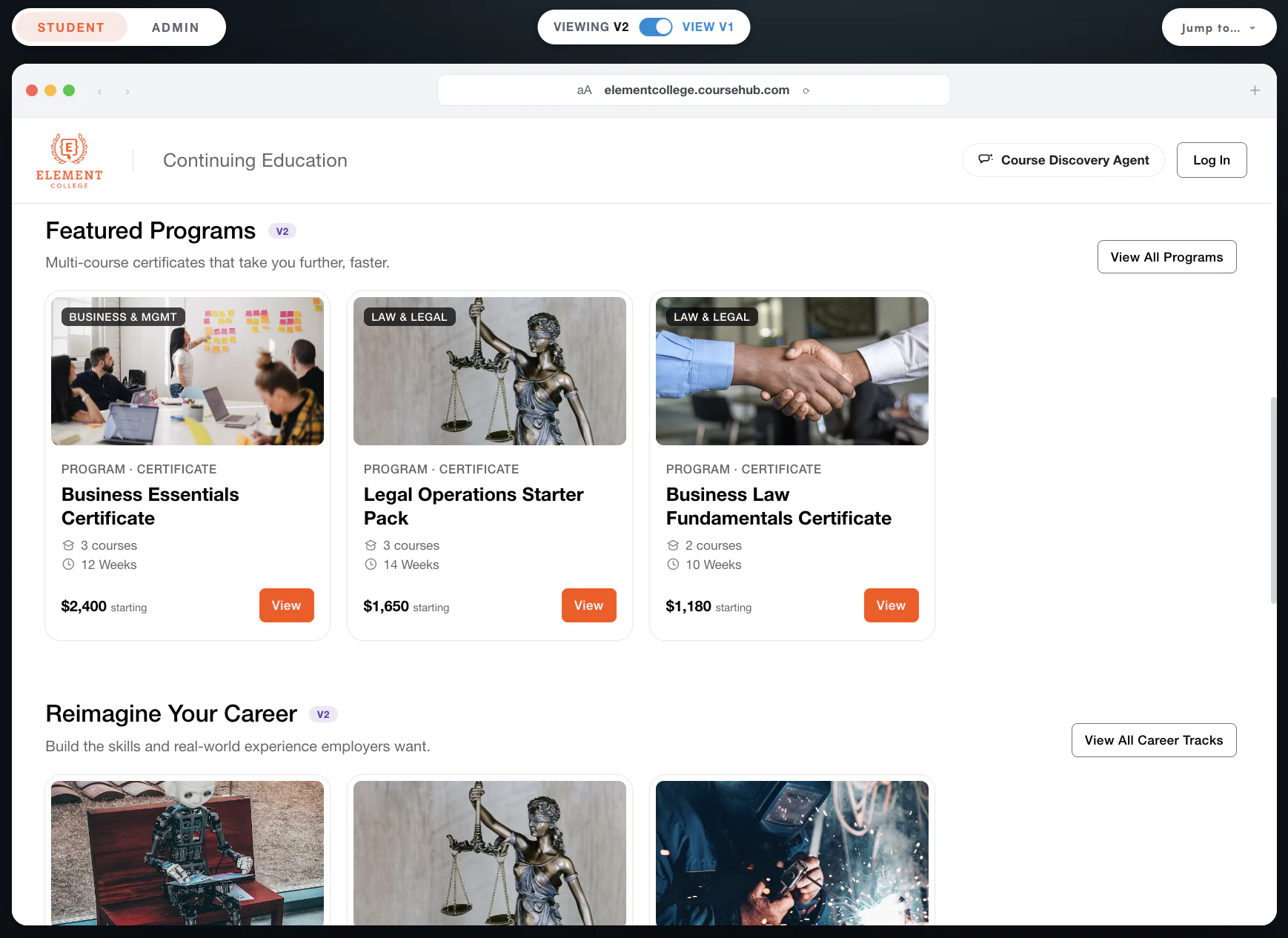Image resolution: width=1288 pixels, height=938 pixels.
Task: Switch to the Student tab
Action: [x=71, y=27]
